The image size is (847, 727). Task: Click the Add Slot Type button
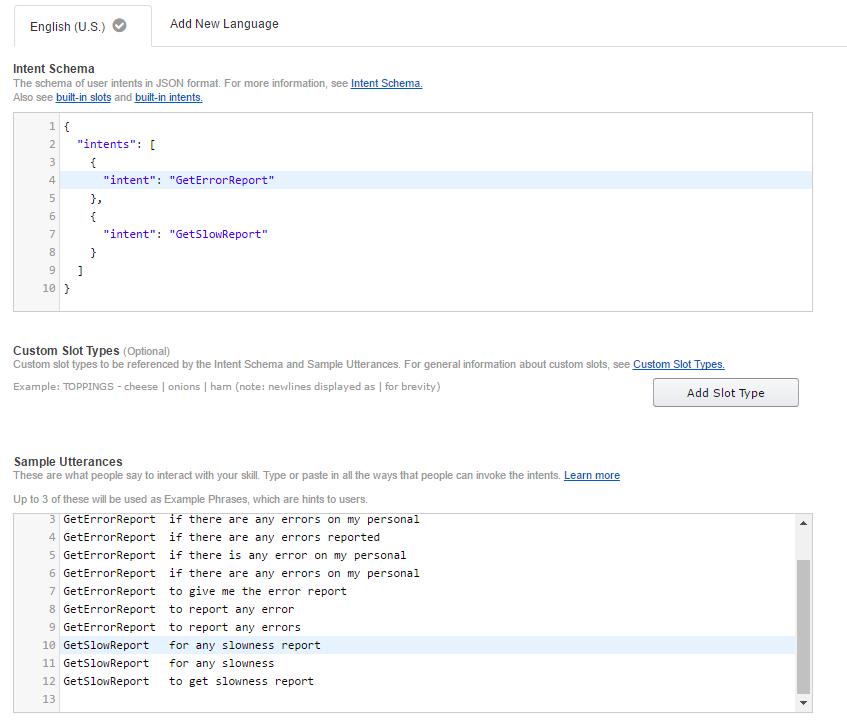tap(725, 392)
